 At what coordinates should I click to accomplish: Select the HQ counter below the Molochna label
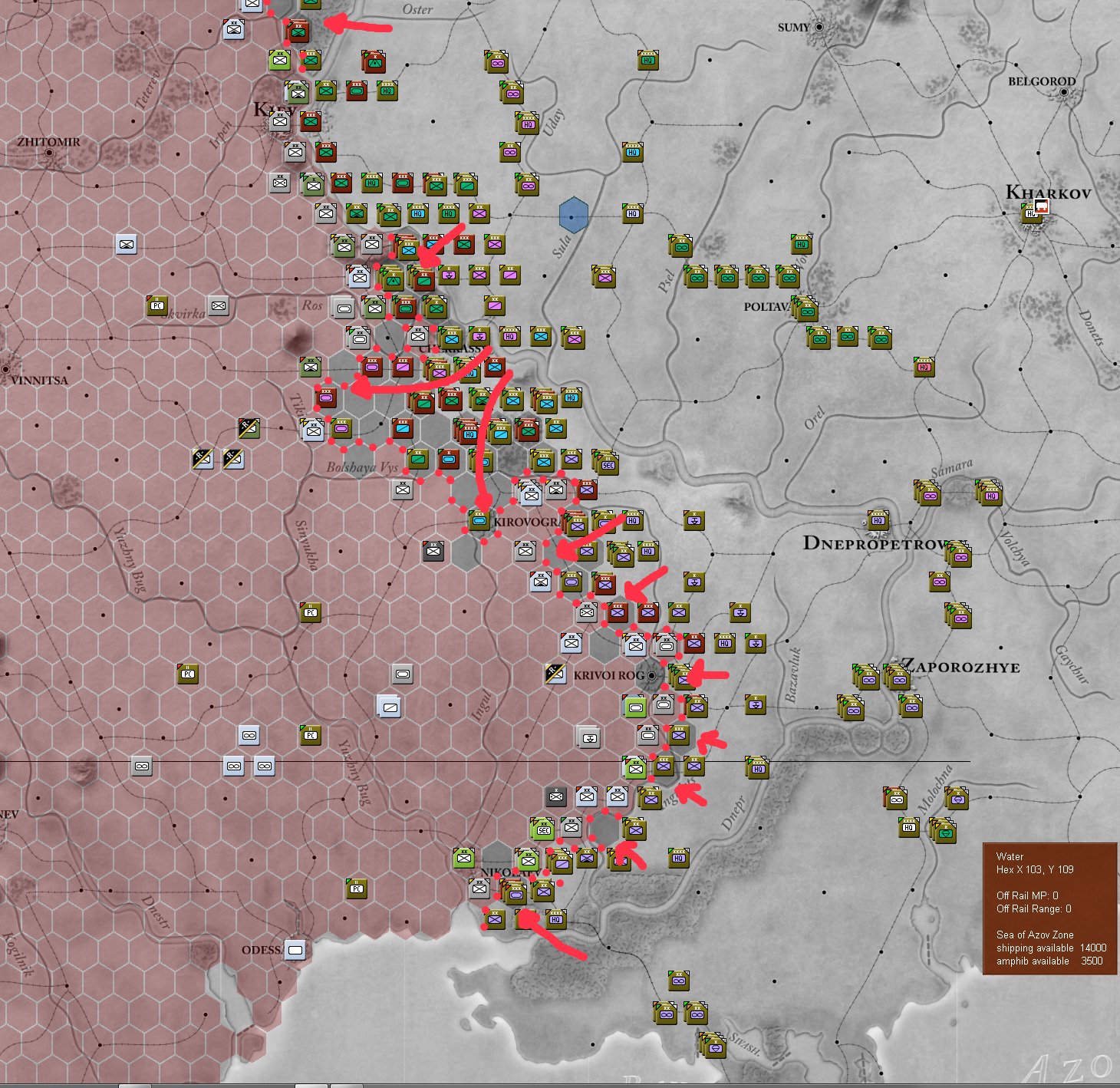909,827
